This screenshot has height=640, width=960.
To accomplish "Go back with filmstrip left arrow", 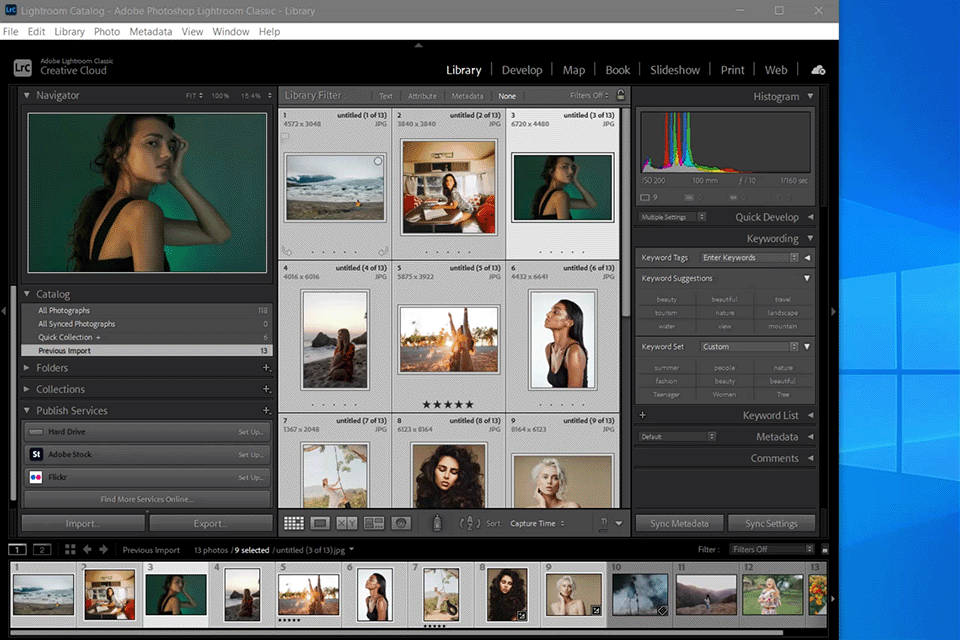I will (87, 549).
